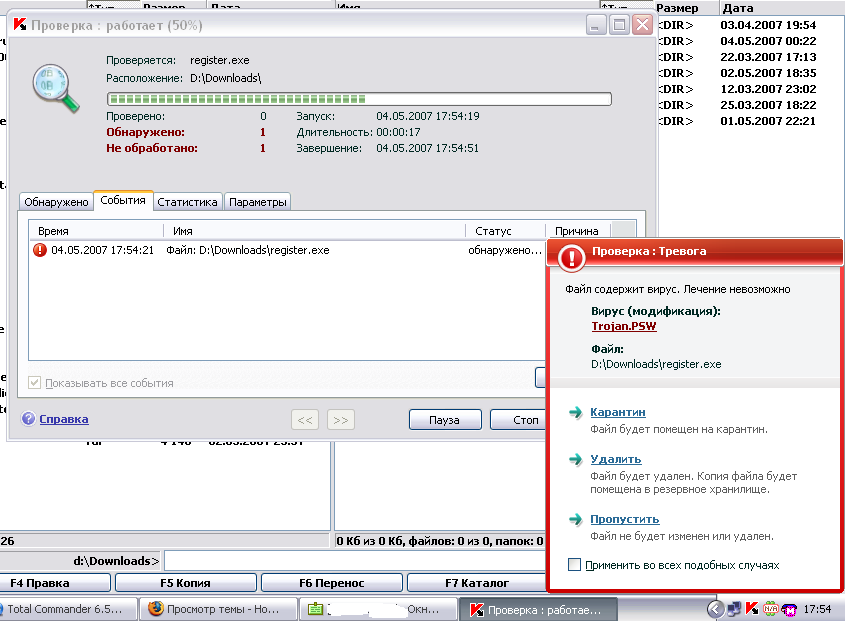Choose Удалить to delete the file
Viewport: 845px width, 621px height.
(615, 459)
